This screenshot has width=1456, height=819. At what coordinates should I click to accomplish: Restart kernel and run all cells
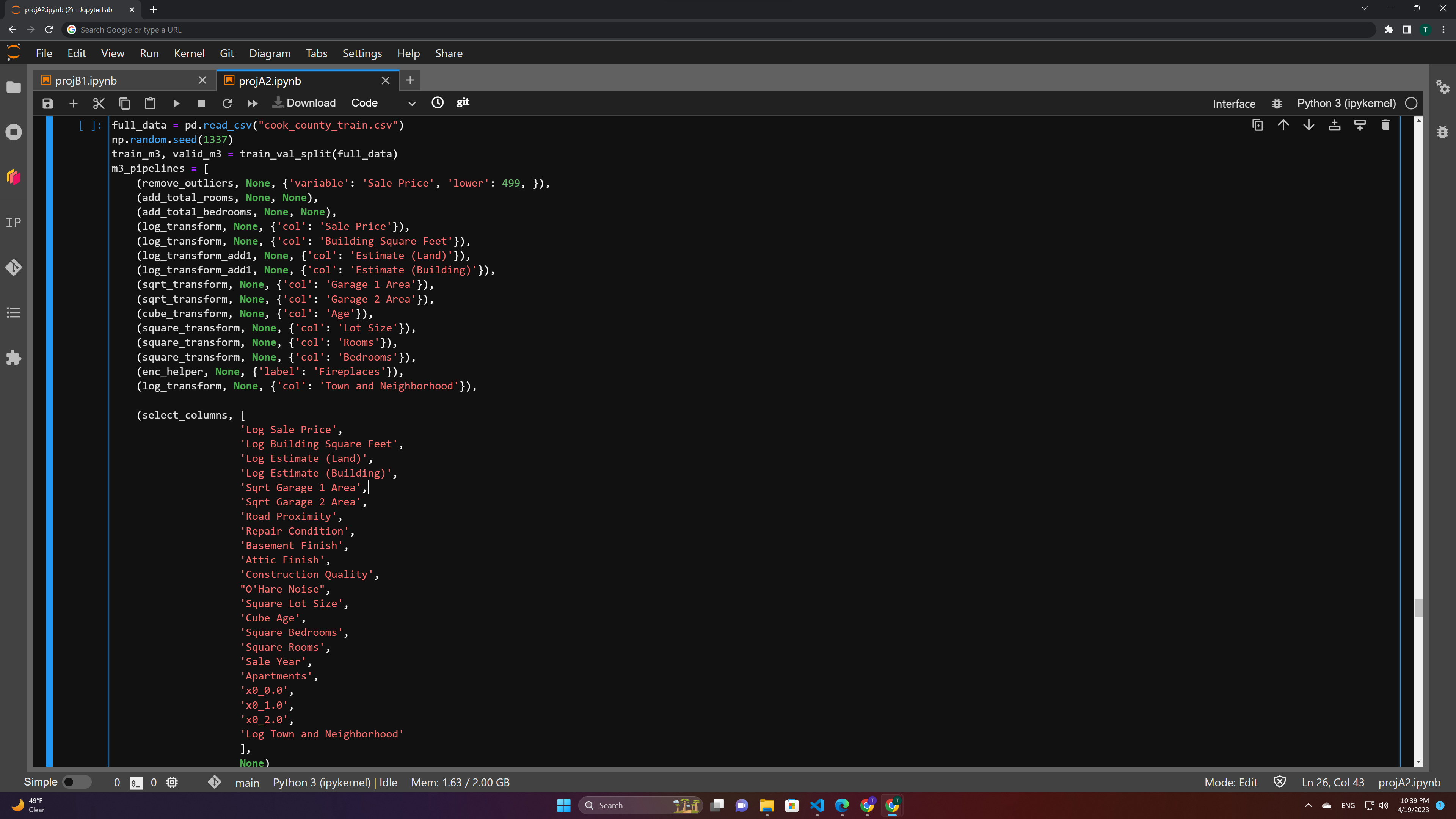pos(252,104)
